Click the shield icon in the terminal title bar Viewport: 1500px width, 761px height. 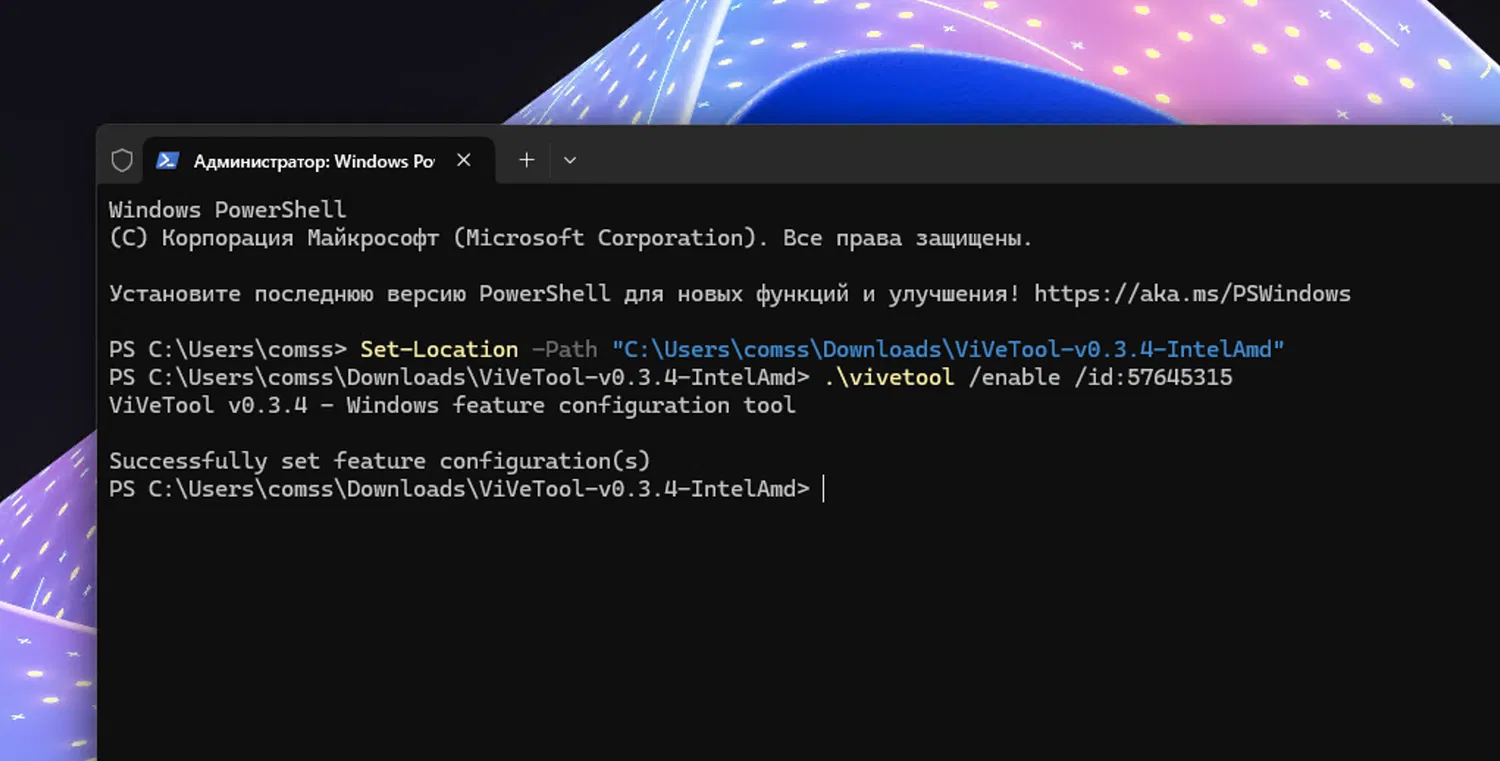(122, 160)
